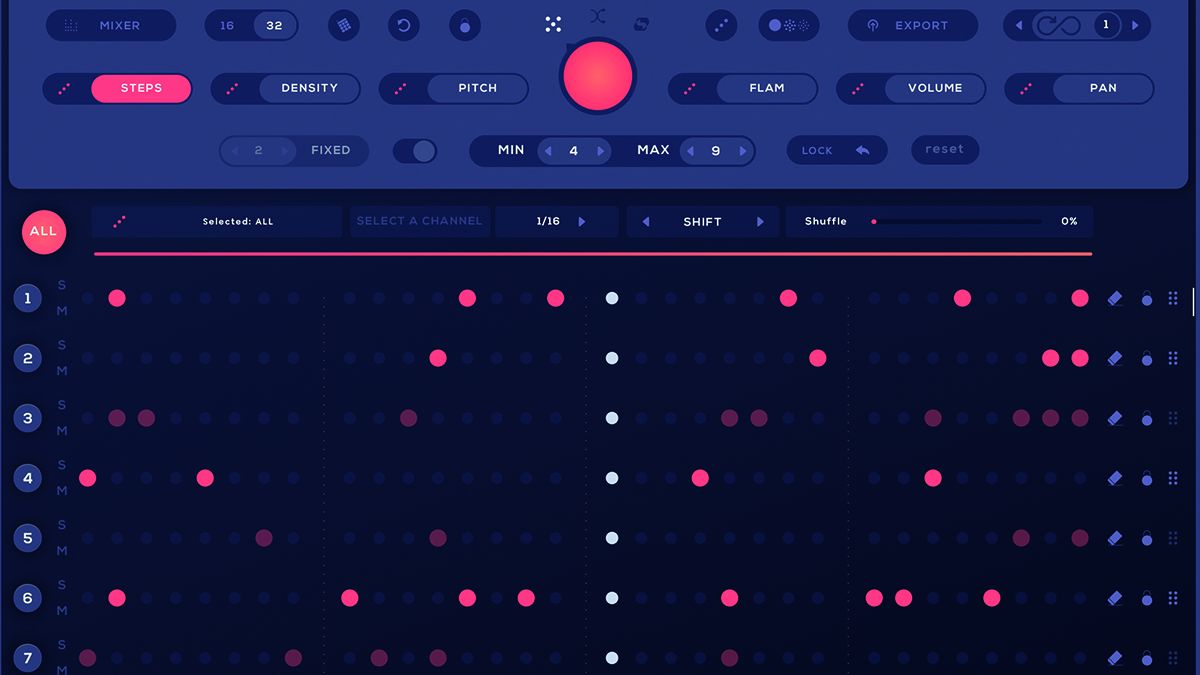Image resolution: width=1200 pixels, height=675 pixels.
Task: Click the pink pattern progress bar
Action: 593,254
